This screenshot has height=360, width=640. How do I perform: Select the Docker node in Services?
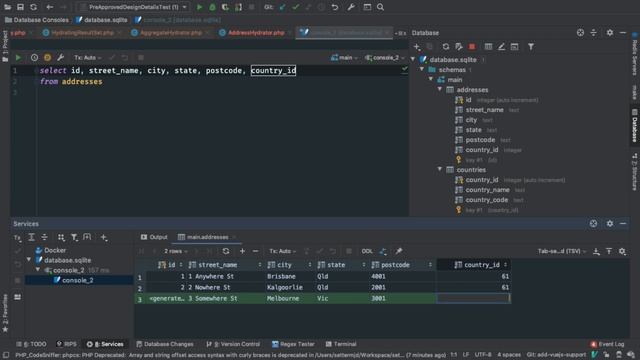click(51, 250)
